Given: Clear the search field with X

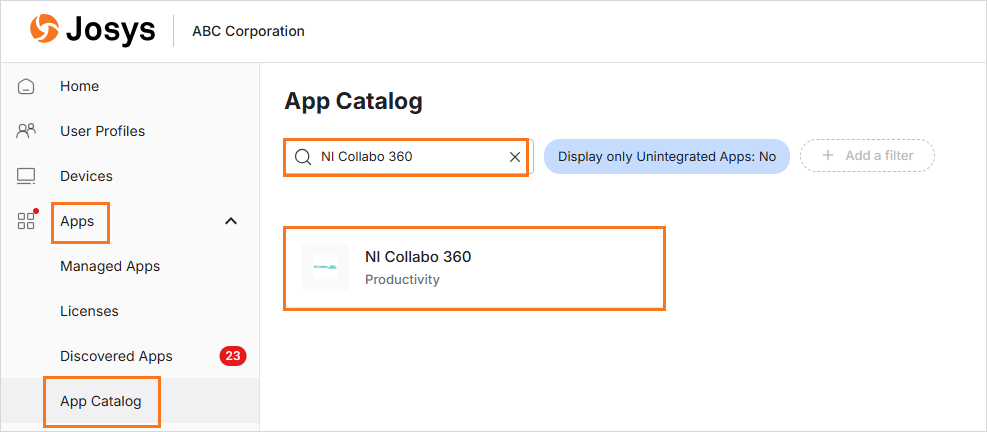Looking at the screenshot, I should [x=514, y=157].
